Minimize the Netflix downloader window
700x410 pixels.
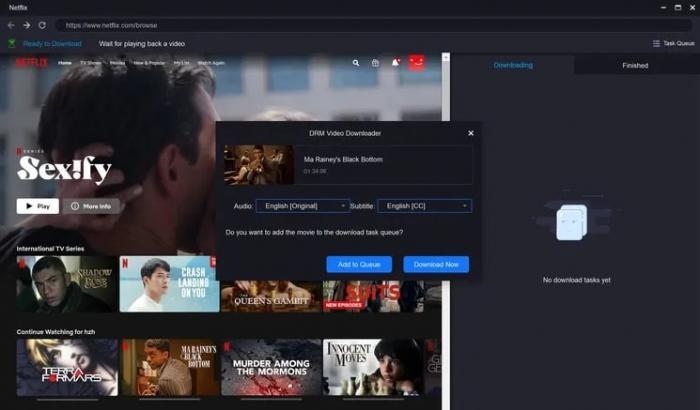pos(663,8)
